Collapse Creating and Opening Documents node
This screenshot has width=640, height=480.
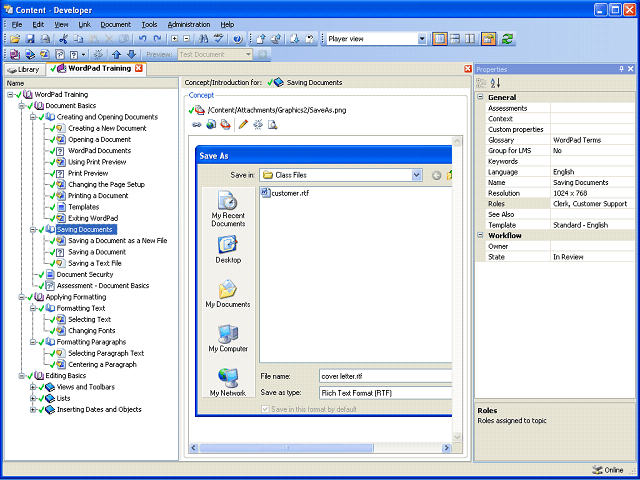coord(33,117)
